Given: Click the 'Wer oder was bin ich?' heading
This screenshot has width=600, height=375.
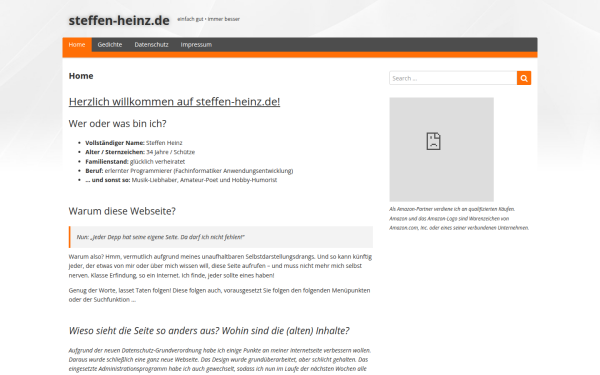Looking at the screenshot, I should pyautogui.click(x=117, y=124).
